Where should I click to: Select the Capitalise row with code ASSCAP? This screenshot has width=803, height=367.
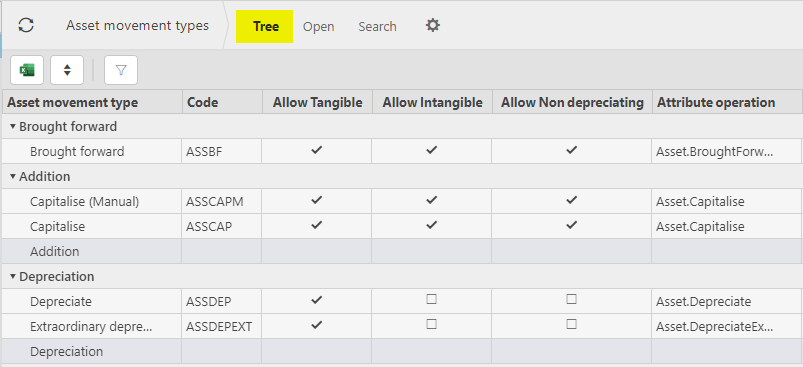click(402, 226)
